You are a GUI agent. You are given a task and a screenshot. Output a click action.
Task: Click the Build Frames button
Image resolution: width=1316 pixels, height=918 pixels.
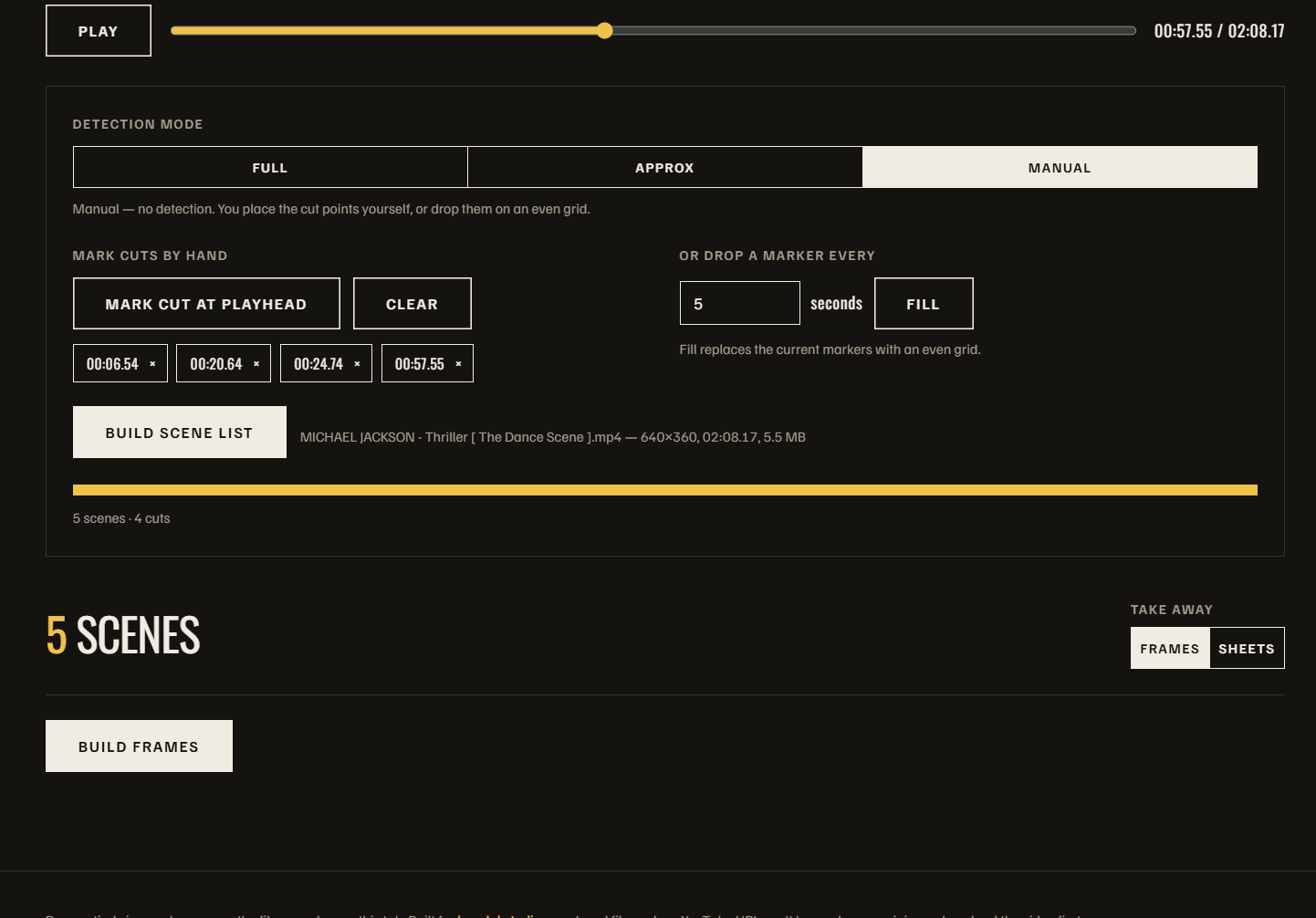click(139, 746)
